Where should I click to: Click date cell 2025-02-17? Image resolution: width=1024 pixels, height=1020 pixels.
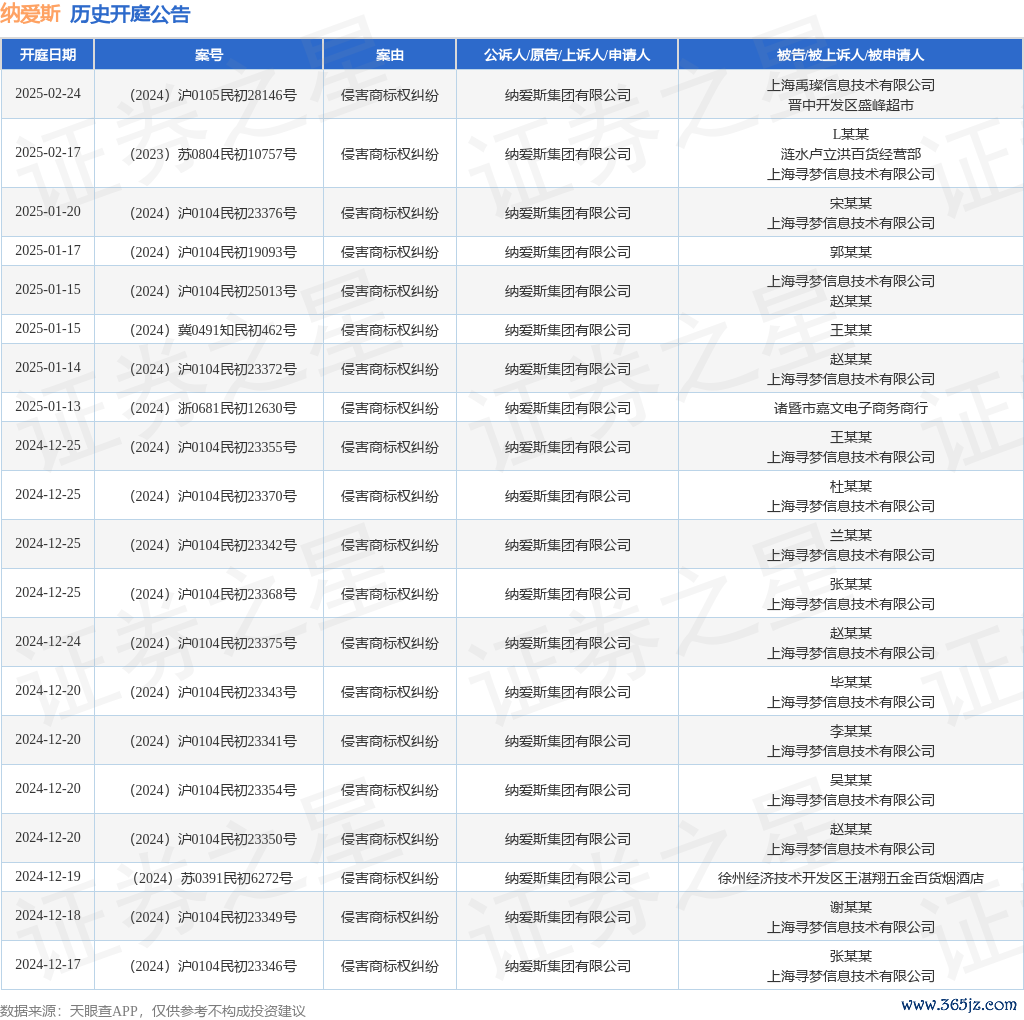coord(48,152)
